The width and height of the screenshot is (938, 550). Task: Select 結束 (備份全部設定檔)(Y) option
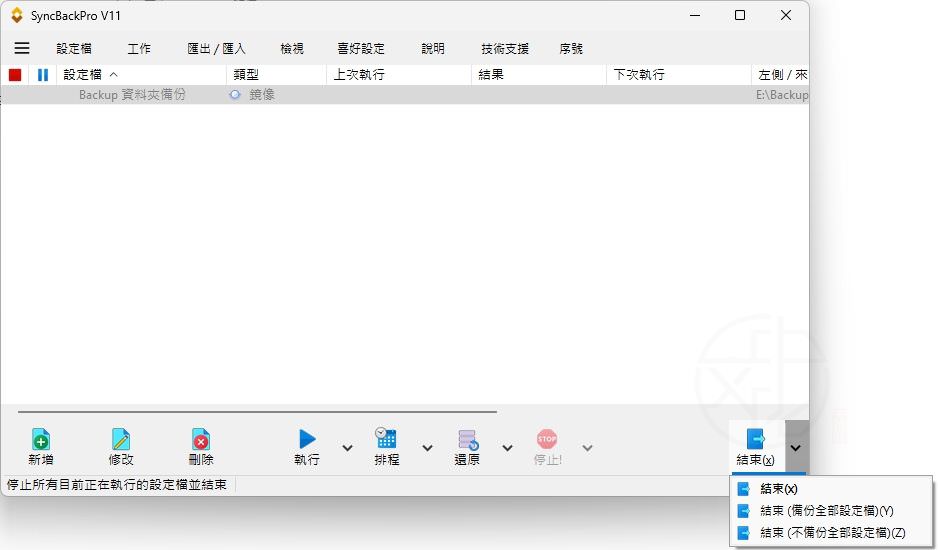pos(826,511)
